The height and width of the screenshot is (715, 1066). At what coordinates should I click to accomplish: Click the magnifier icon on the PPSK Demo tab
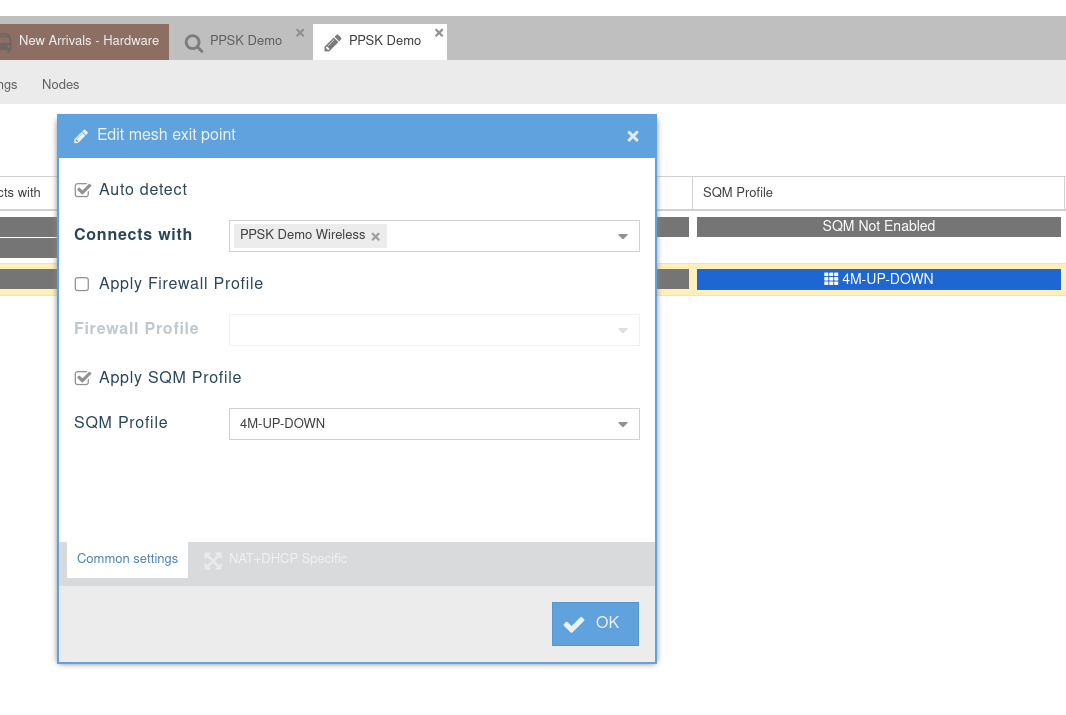pyautogui.click(x=194, y=43)
